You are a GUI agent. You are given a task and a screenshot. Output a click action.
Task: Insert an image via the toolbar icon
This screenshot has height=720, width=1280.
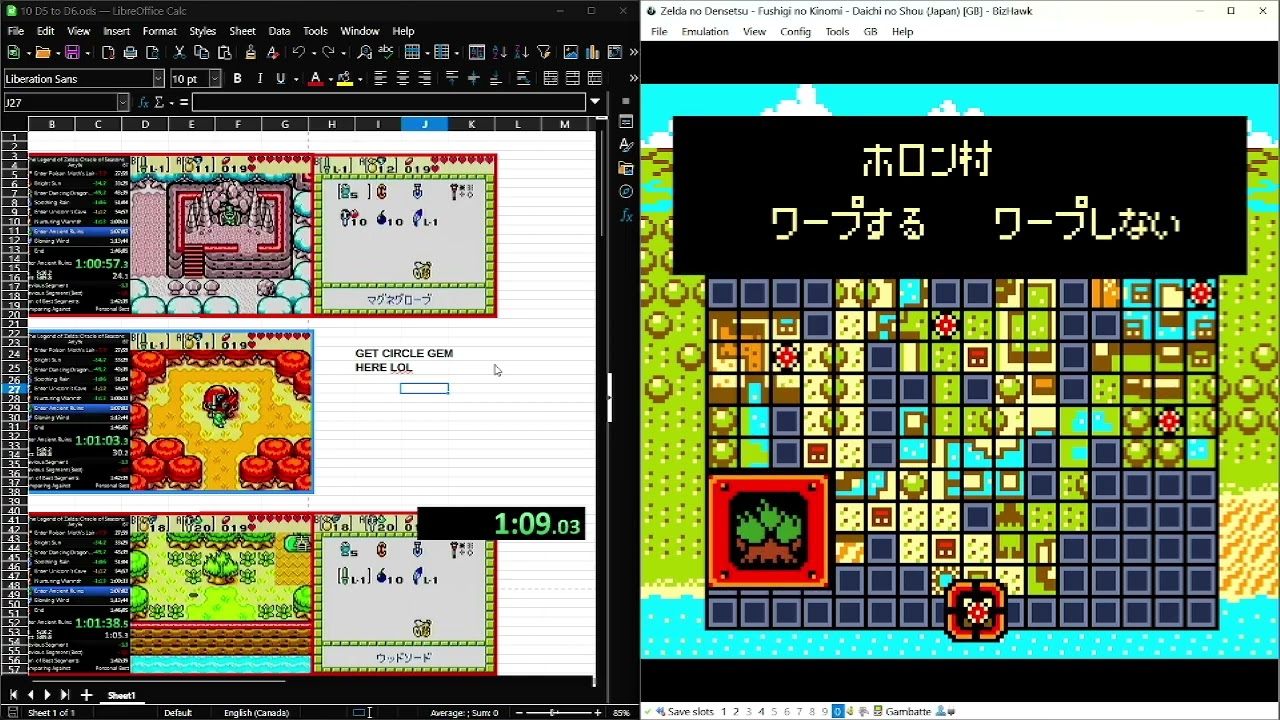(571, 52)
